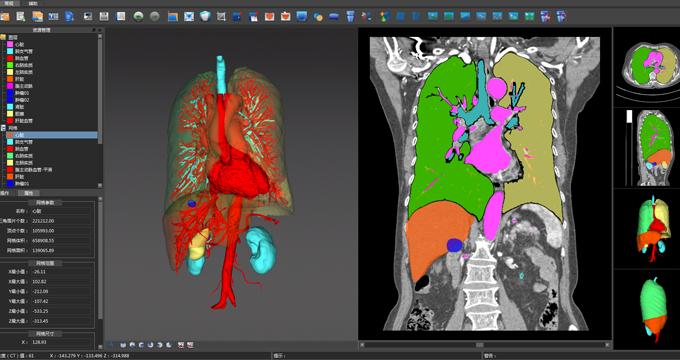Open the document-with-pencil edit toolbar icon

point(20,16)
